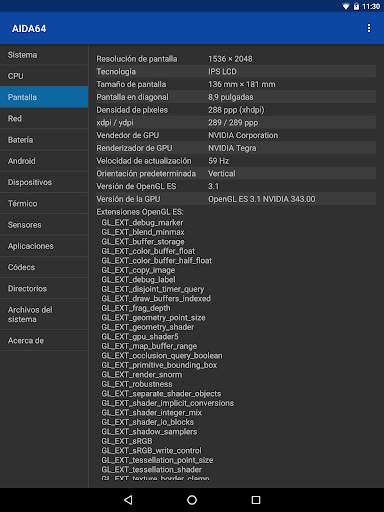Select GL_EXT_draw_buffers_indexed entry
The width and height of the screenshot is (384, 512).
click(x=156, y=298)
